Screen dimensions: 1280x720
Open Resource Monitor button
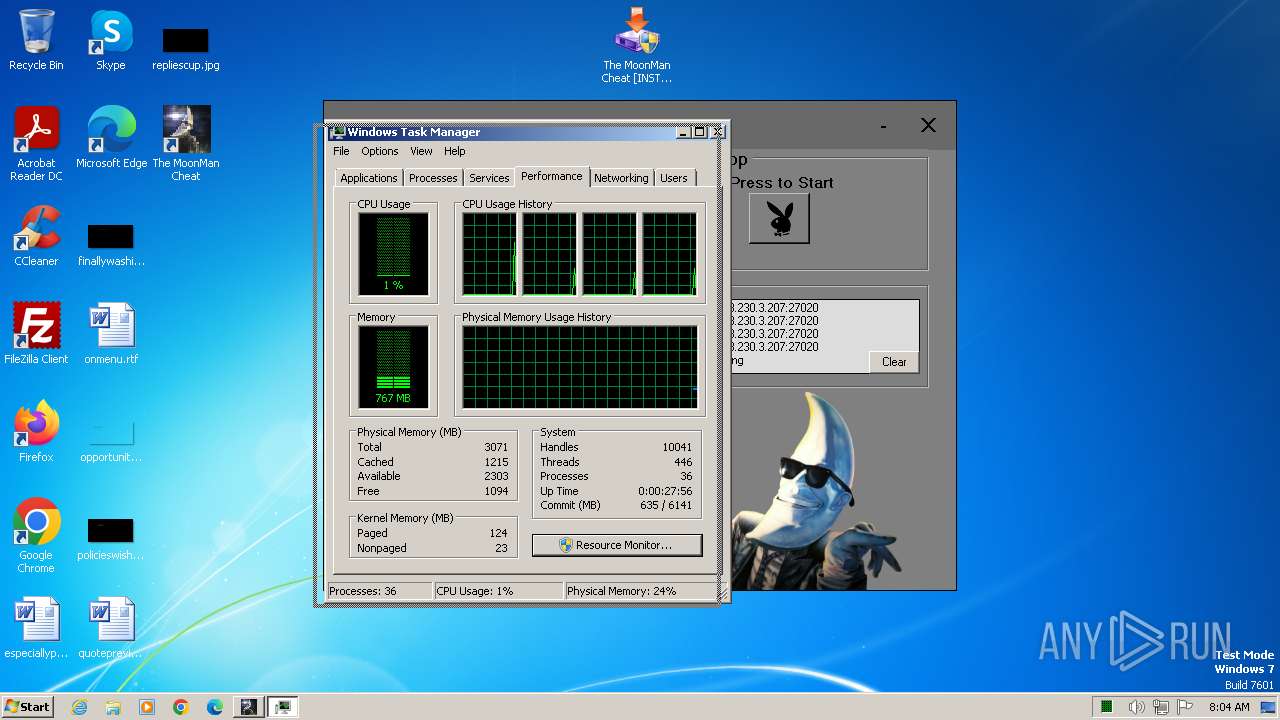(x=617, y=545)
